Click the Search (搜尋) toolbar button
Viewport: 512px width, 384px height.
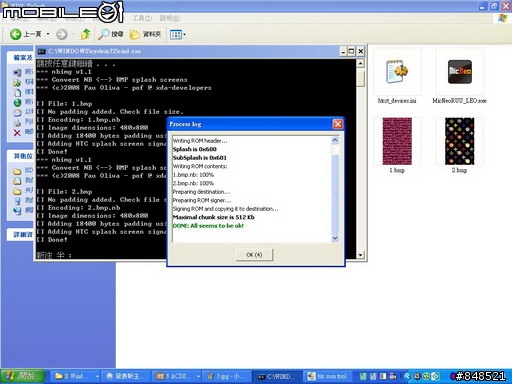(111, 34)
